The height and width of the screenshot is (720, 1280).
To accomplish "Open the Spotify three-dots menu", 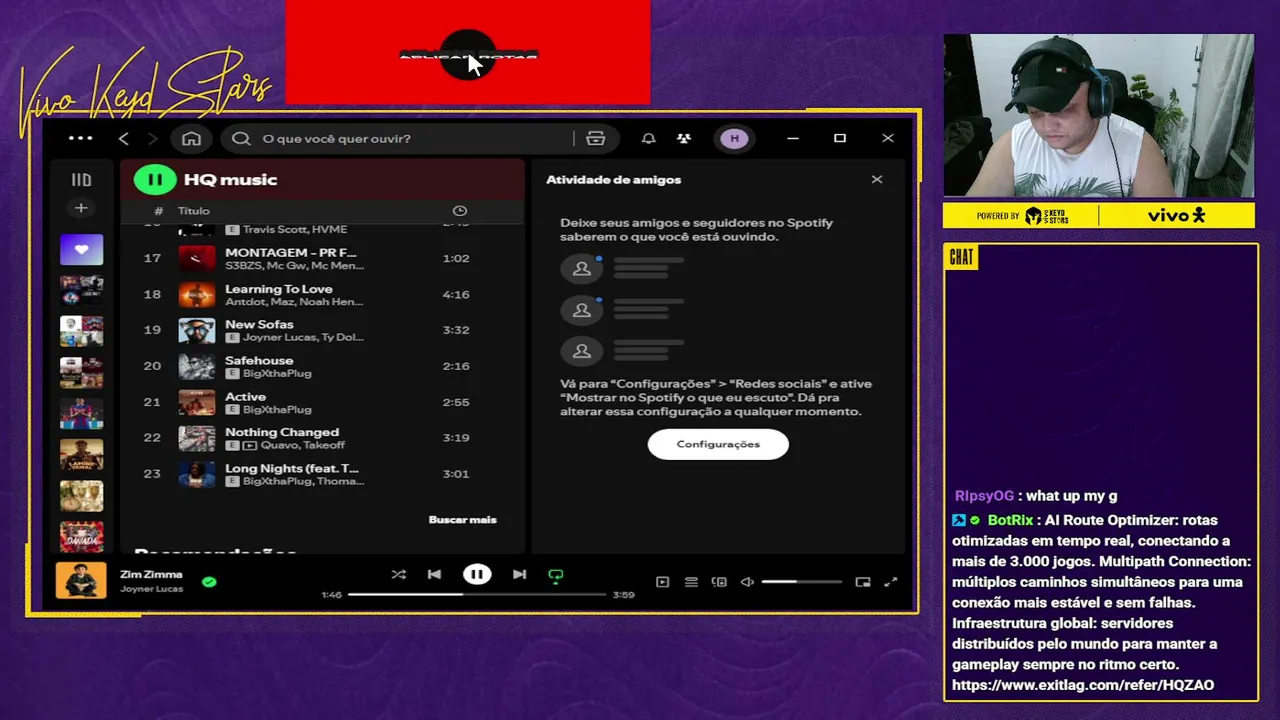I will pos(81,138).
